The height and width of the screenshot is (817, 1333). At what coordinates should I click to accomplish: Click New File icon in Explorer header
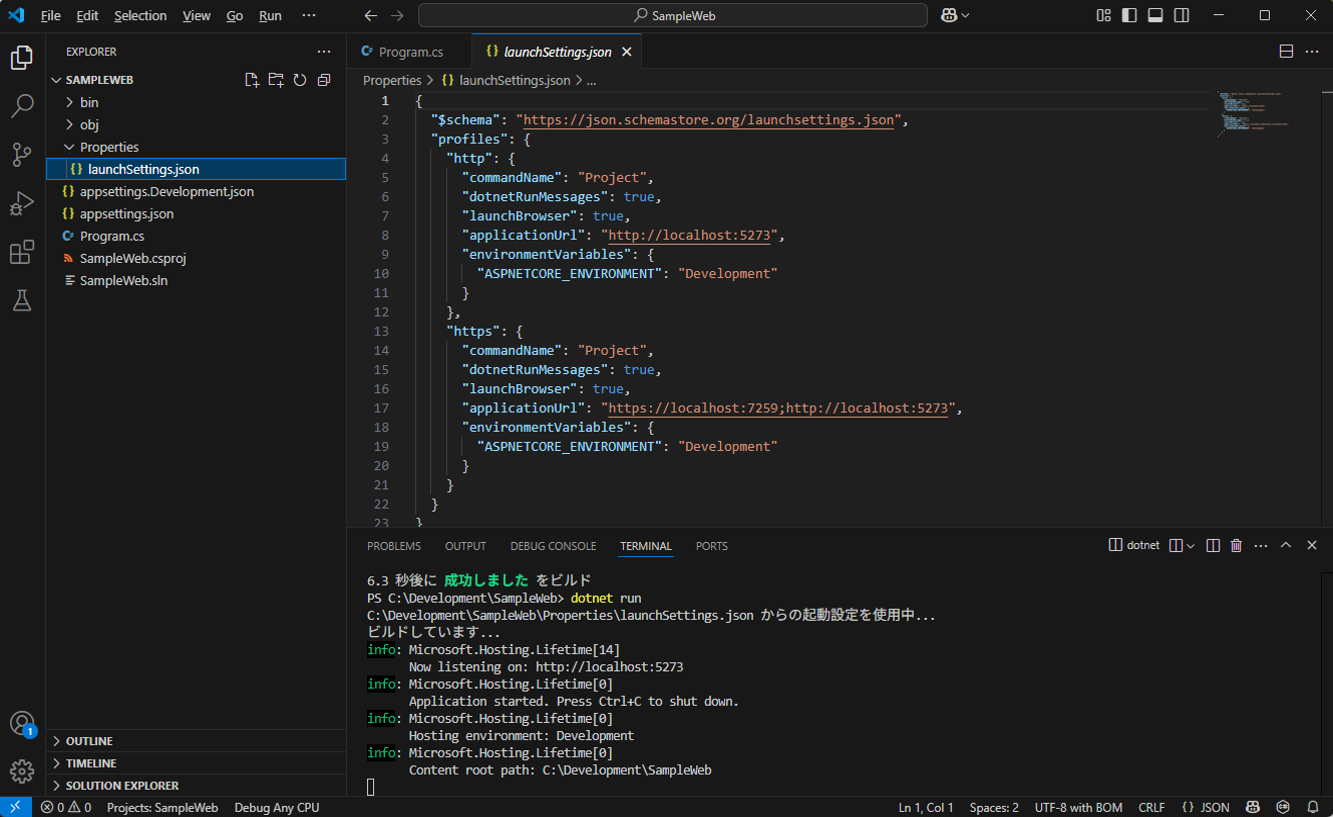point(252,80)
